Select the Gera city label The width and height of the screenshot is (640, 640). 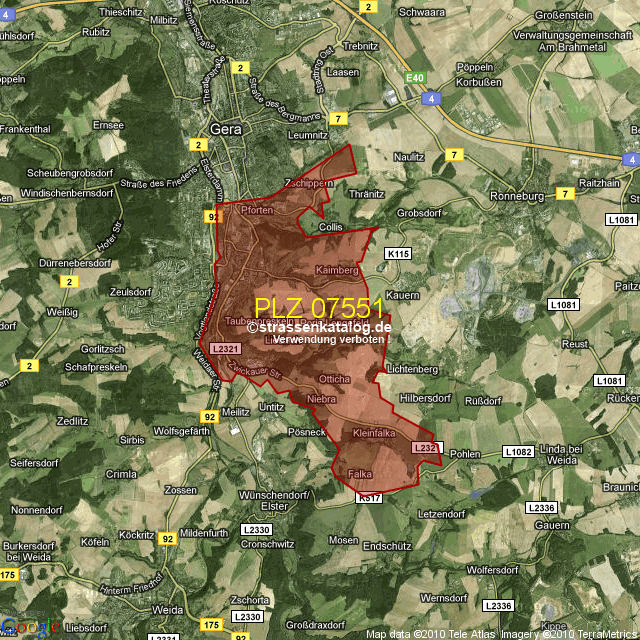tap(227, 128)
